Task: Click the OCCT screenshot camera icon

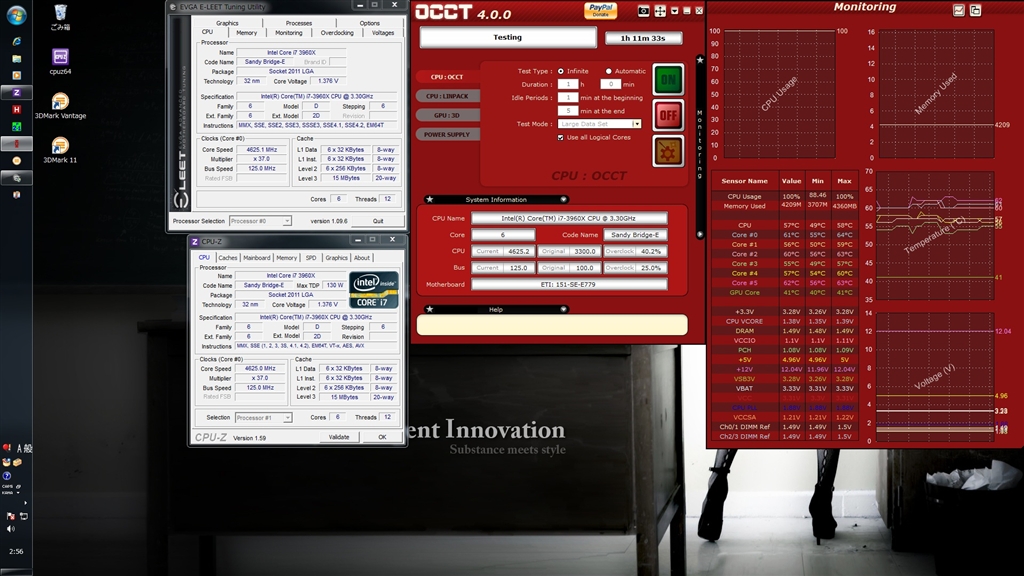Action: coord(643,11)
